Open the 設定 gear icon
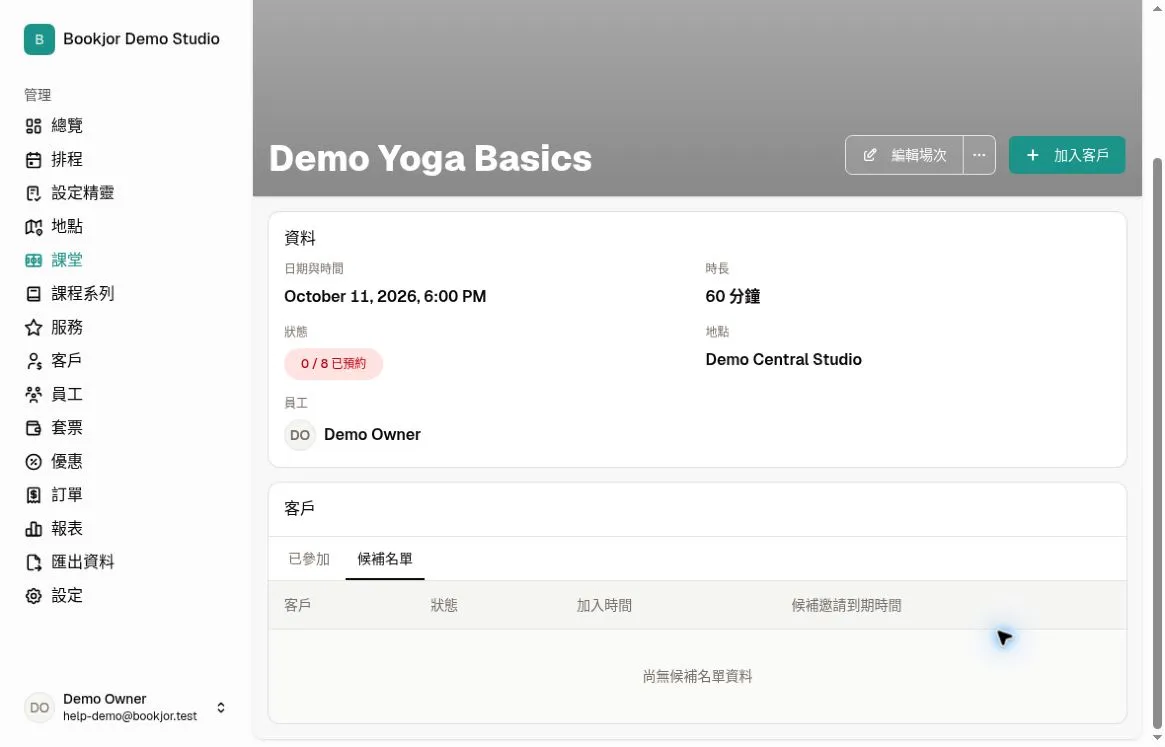The height and width of the screenshot is (747, 1165). 33,596
